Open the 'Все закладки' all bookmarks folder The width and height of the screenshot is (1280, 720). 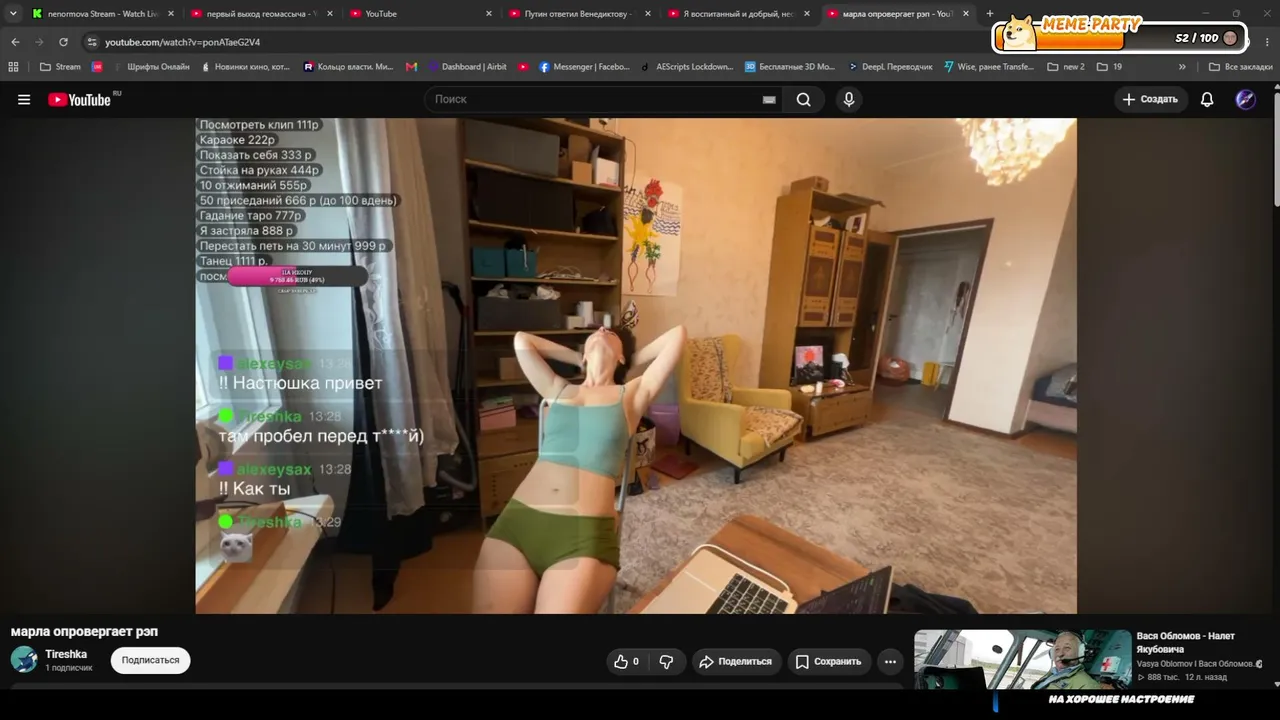1240,67
